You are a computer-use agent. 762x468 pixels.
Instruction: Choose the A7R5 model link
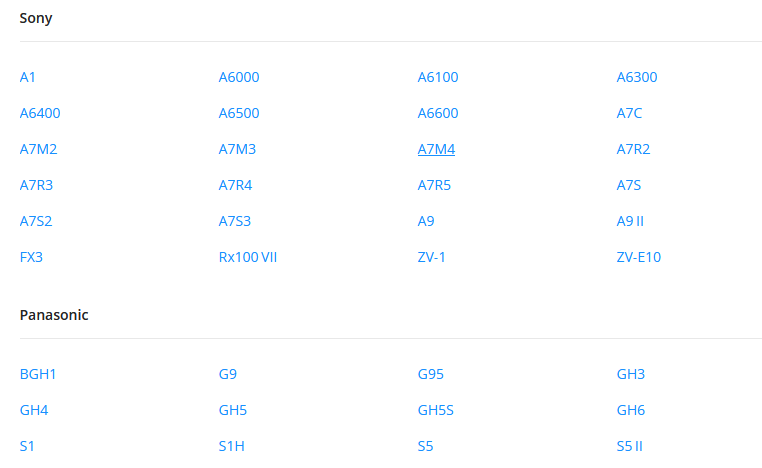coord(434,185)
